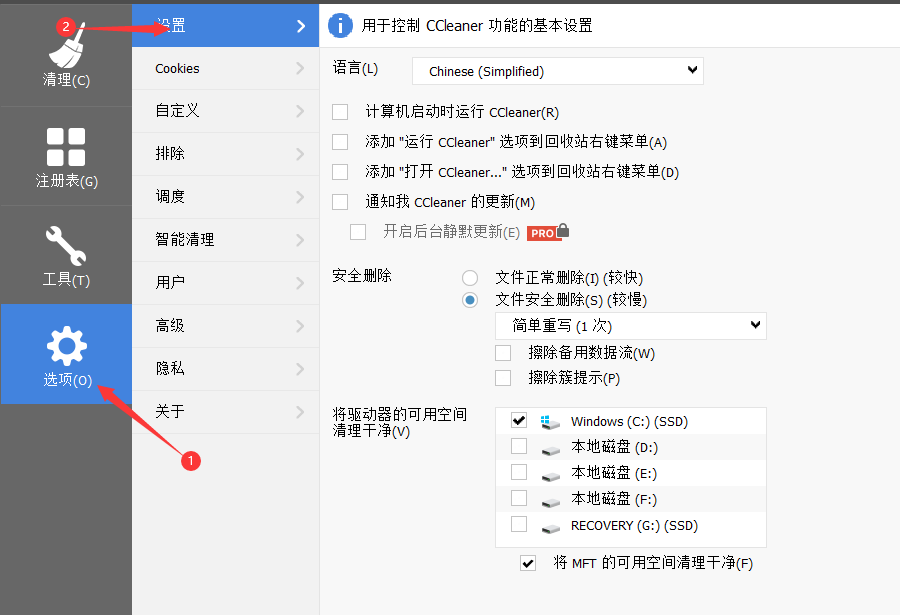Image resolution: width=900 pixels, height=615 pixels.
Task: Check 添加"运行 CCleaner"选项到回收站右键菜单
Action: (x=340, y=142)
